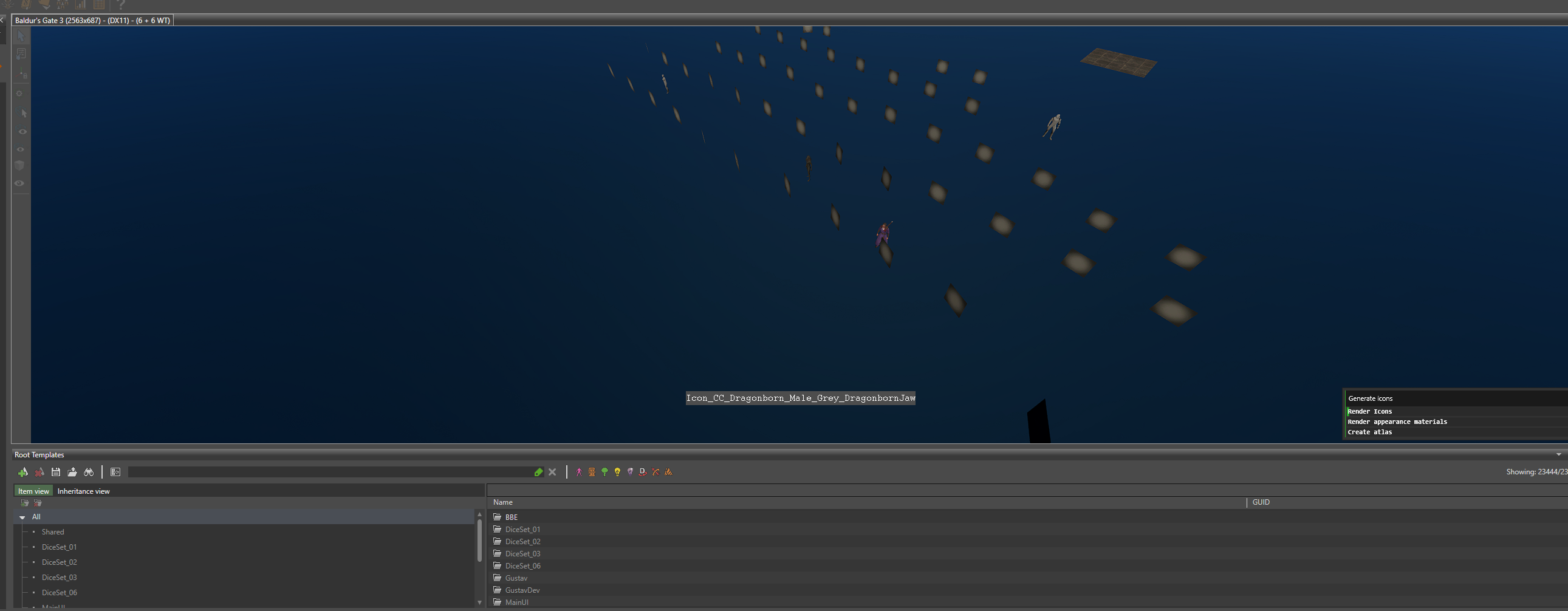Toggle the orange barrel item filter icon
The width and height of the screenshot is (1568, 611).
[592, 473]
